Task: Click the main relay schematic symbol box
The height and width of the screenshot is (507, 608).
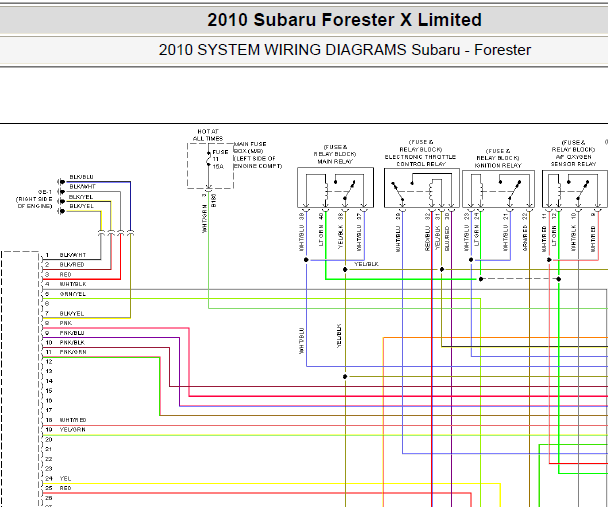Action: pyautogui.click(x=335, y=188)
